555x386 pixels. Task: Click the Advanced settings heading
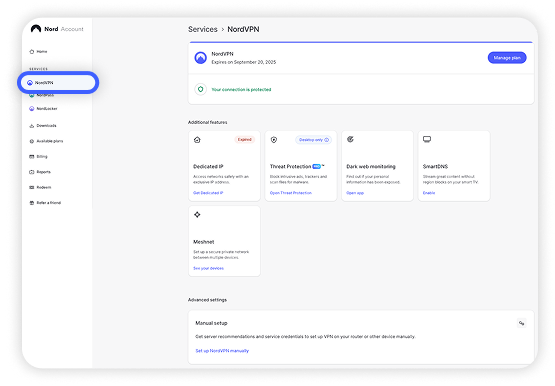(207, 300)
